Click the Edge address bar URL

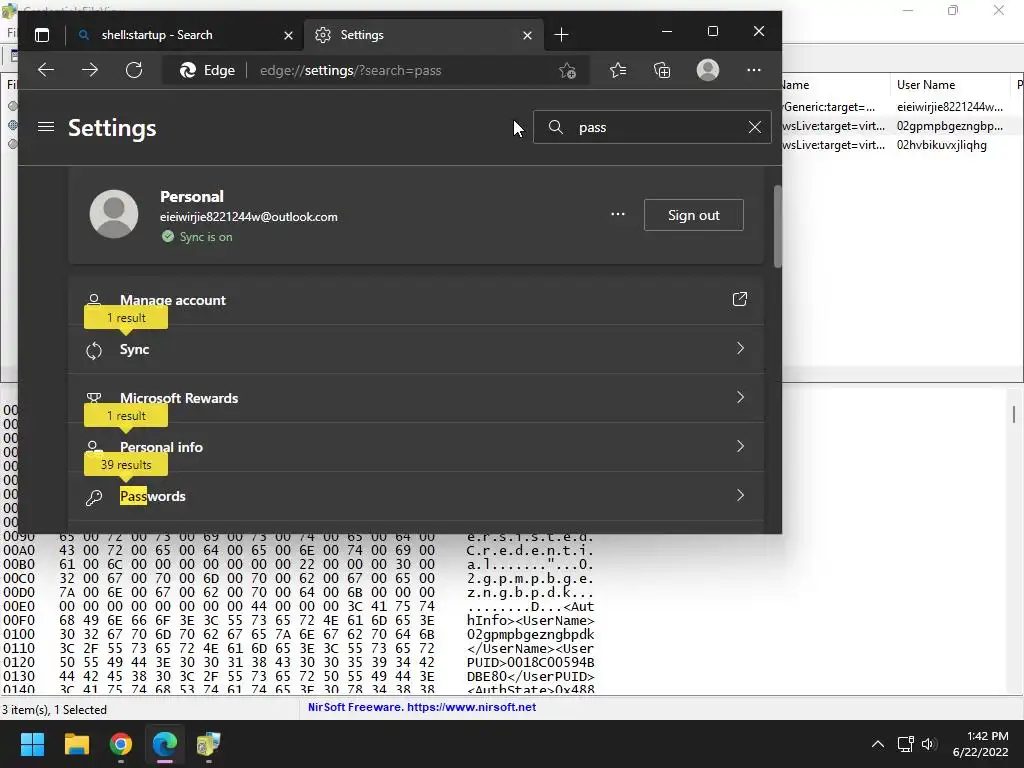click(x=350, y=71)
